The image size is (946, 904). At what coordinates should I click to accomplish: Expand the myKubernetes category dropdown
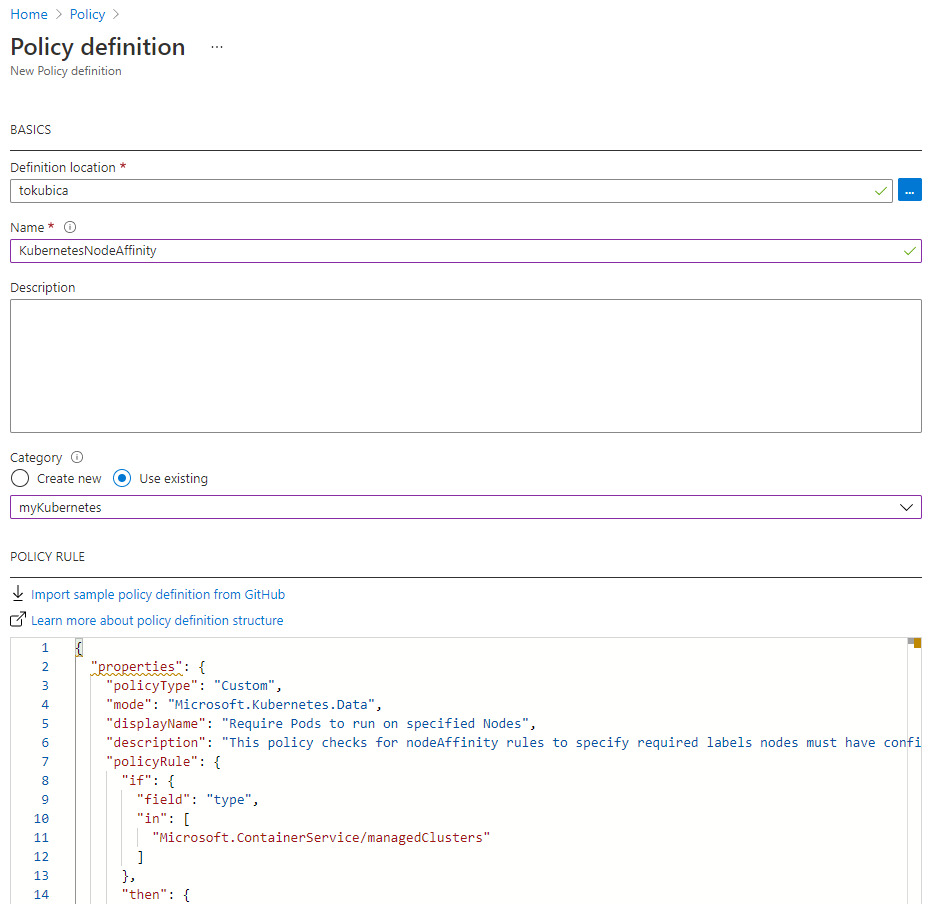[465, 507]
